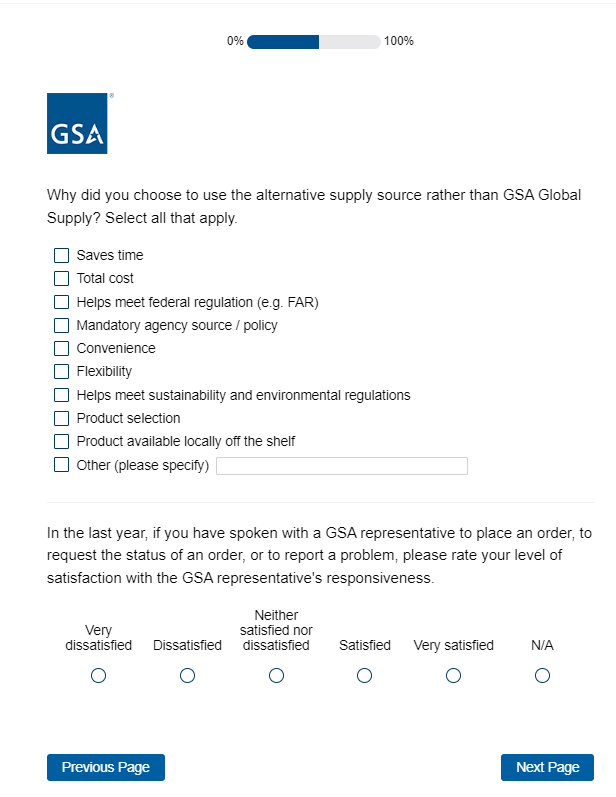This screenshot has width=616, height=797.
Task: Choose the Satisfied radio option
Action: 365,676
